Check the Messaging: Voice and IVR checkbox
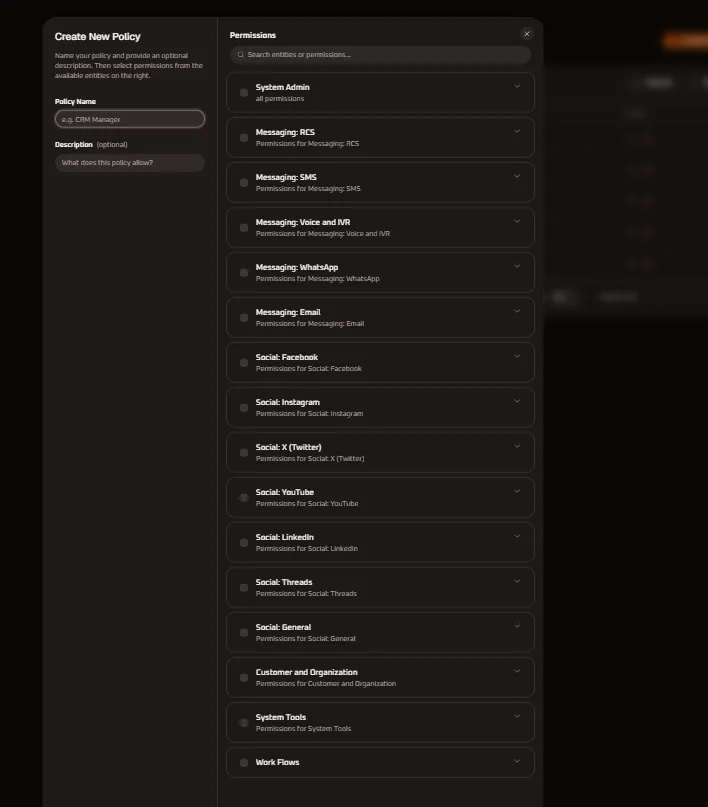708x807 pixels. [244, 227]
